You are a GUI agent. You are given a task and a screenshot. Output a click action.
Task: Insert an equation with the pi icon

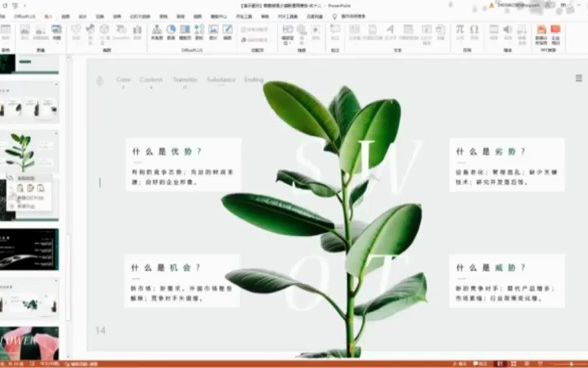(x=460, y=29)
